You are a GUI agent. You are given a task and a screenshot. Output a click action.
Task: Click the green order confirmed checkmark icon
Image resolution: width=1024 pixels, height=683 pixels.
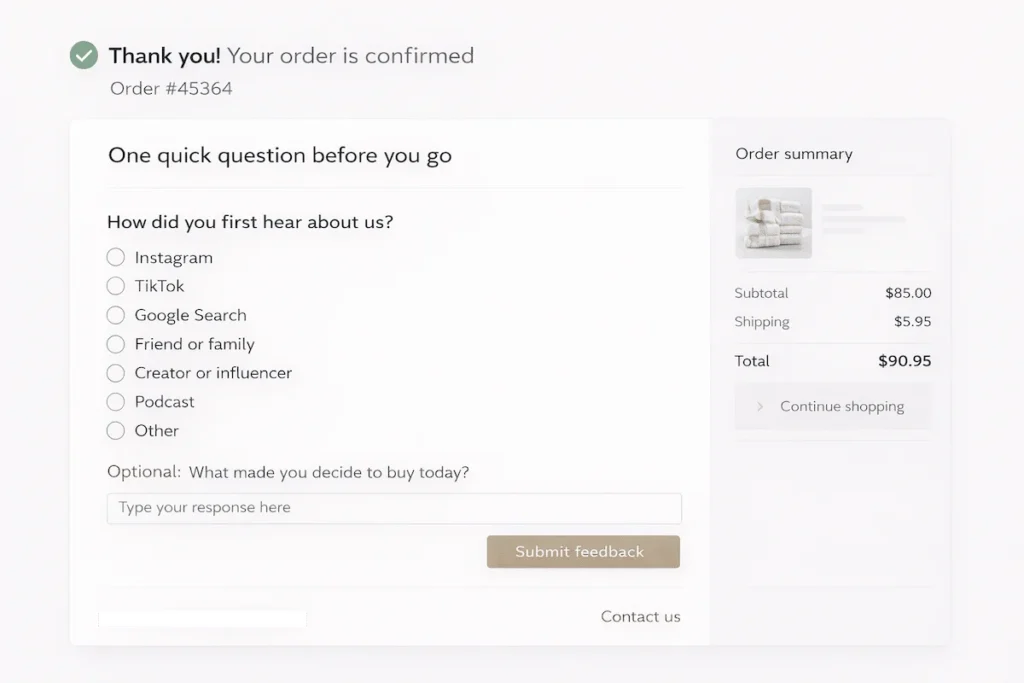tap(84, 55)
